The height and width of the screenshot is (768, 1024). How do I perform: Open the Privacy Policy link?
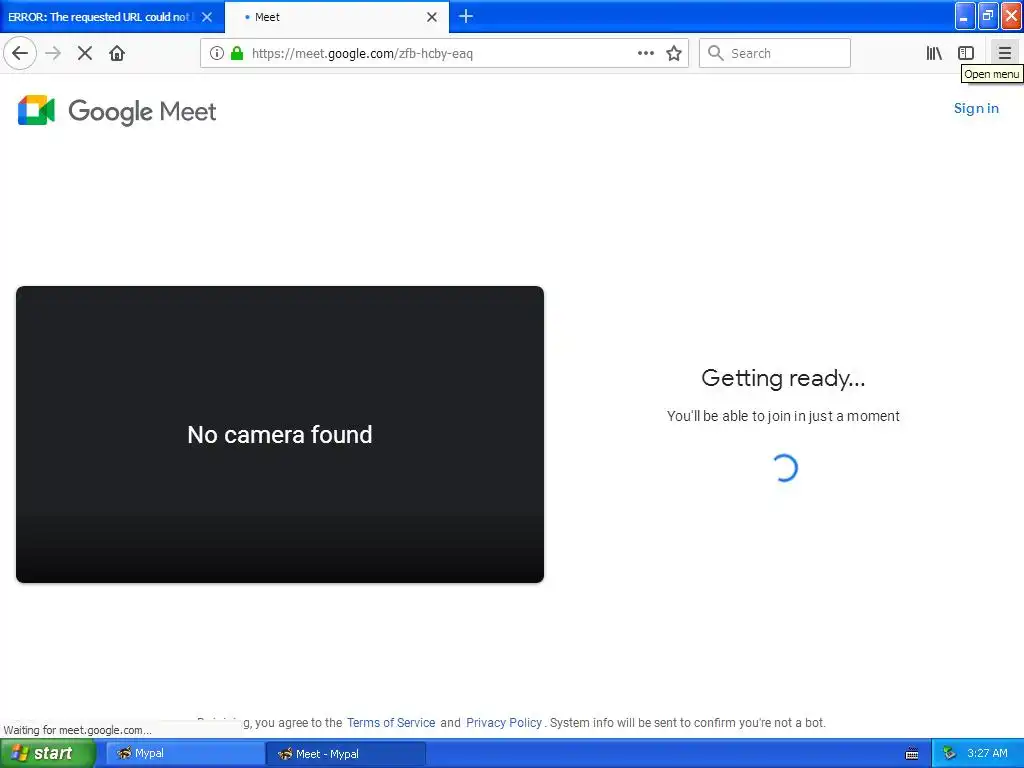click(504, 722)
